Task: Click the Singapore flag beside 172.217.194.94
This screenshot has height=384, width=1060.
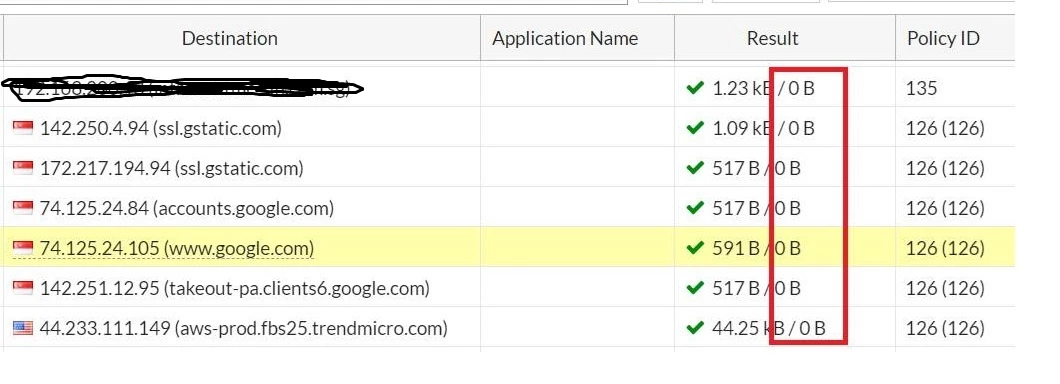Action: [x=22, y=168]
